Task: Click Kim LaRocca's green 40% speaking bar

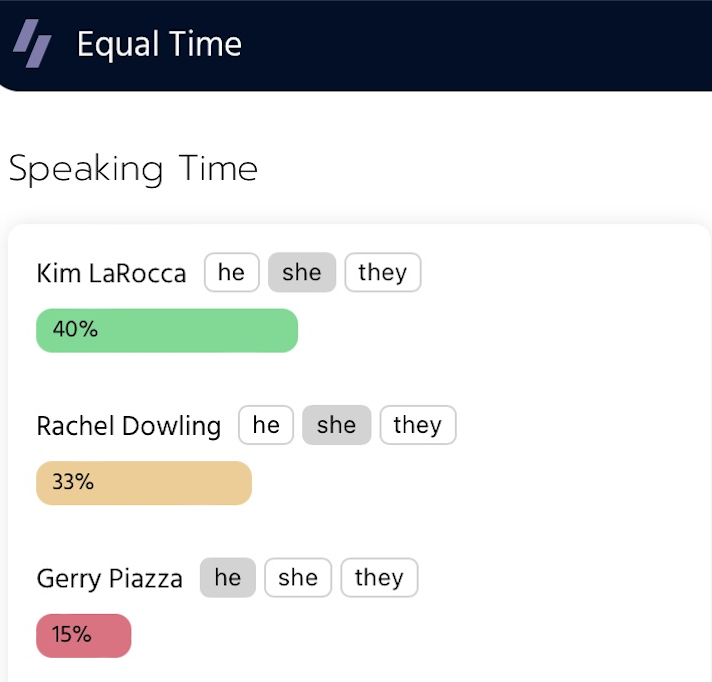Action: 167,331
